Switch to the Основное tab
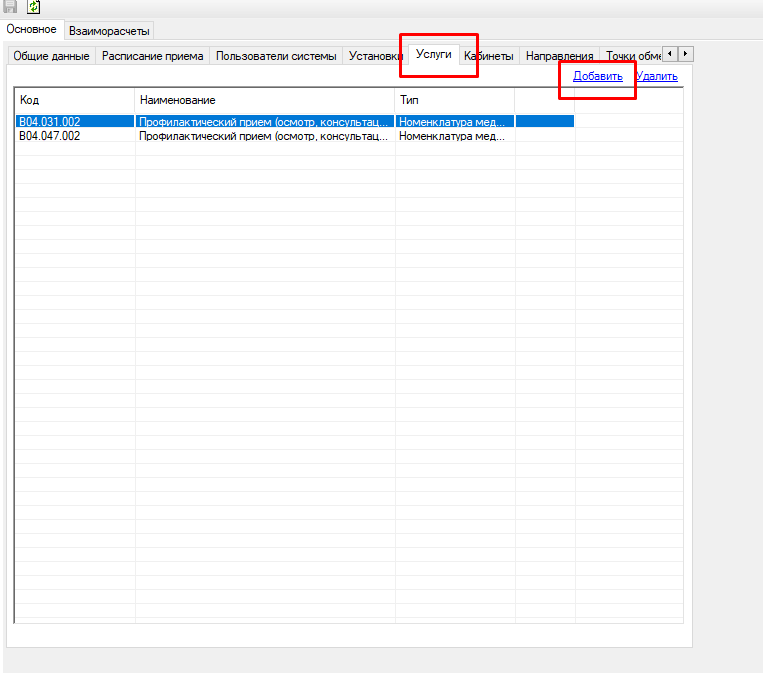The height and width of the screenshot is (673, 763). pos(32,30)
